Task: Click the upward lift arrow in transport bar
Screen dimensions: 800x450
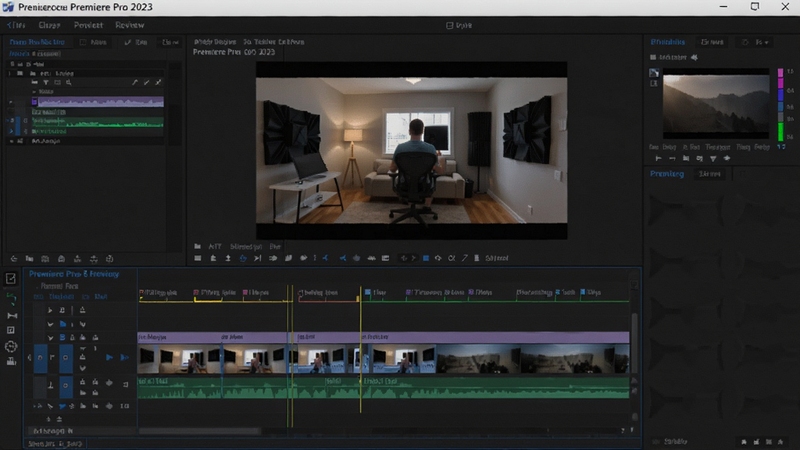Action: (228, 258)
